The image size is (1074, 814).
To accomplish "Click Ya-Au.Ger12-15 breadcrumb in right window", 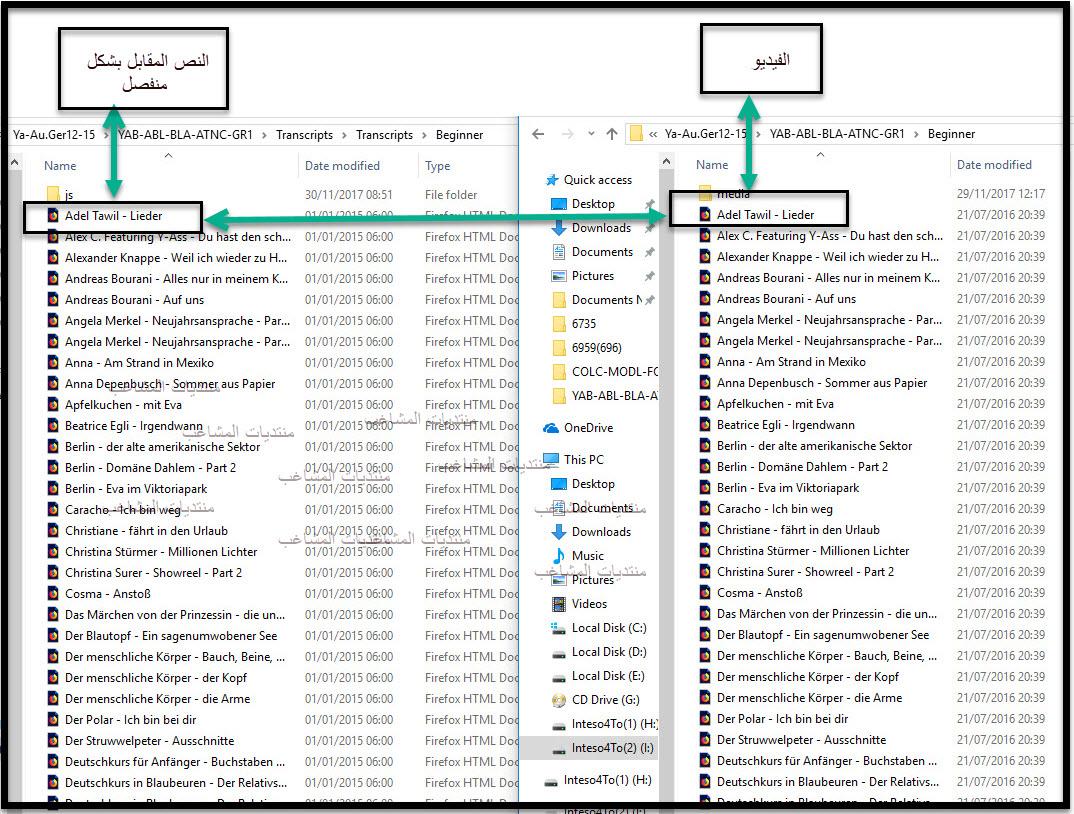I will (x=705, y=134).
